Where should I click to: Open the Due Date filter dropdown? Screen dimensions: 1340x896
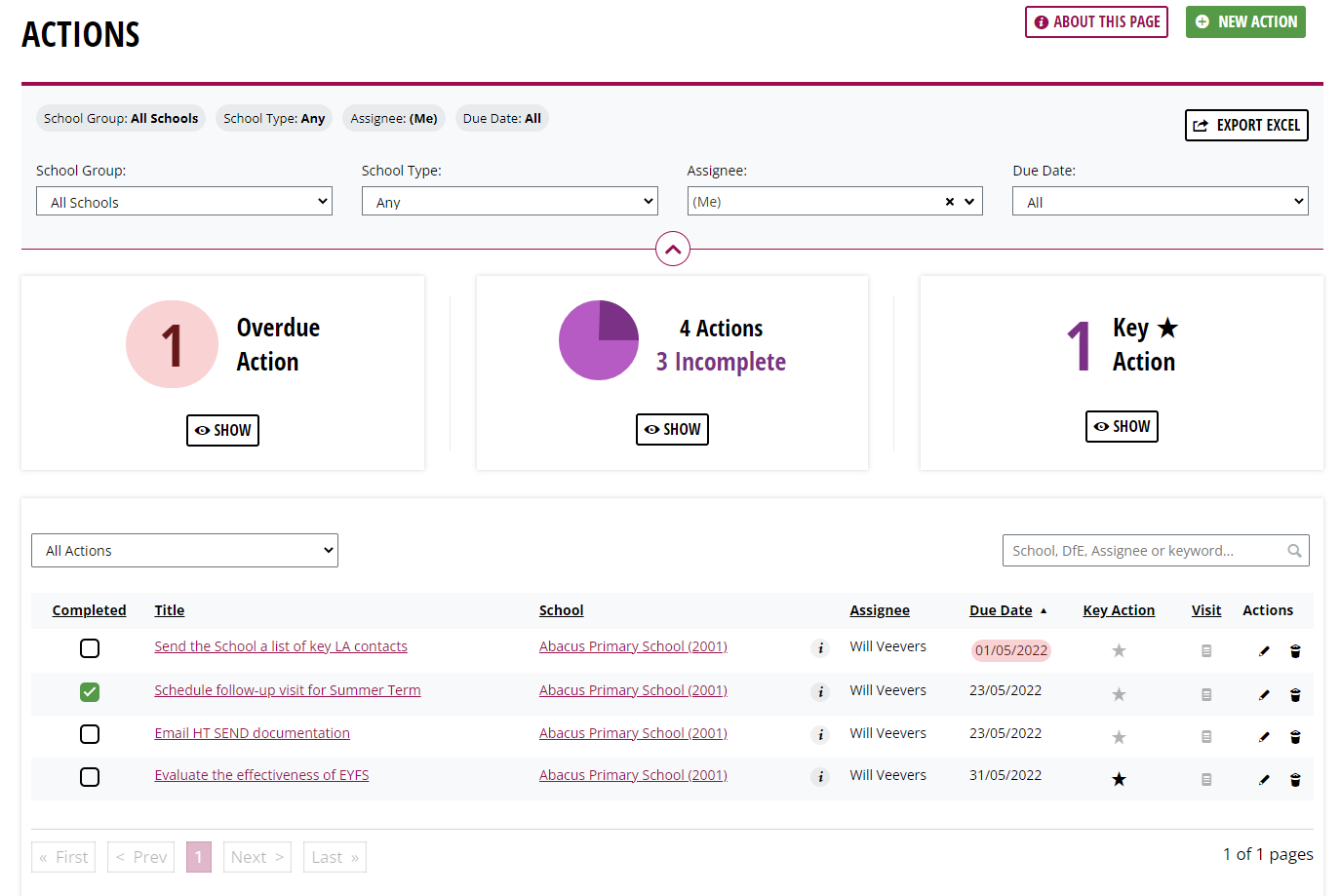click(1160, 201)
